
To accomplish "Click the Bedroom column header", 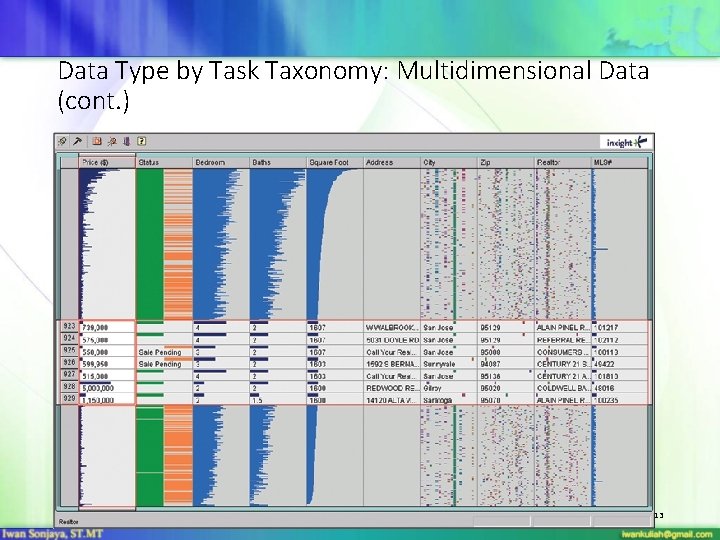I will (221, 162).
